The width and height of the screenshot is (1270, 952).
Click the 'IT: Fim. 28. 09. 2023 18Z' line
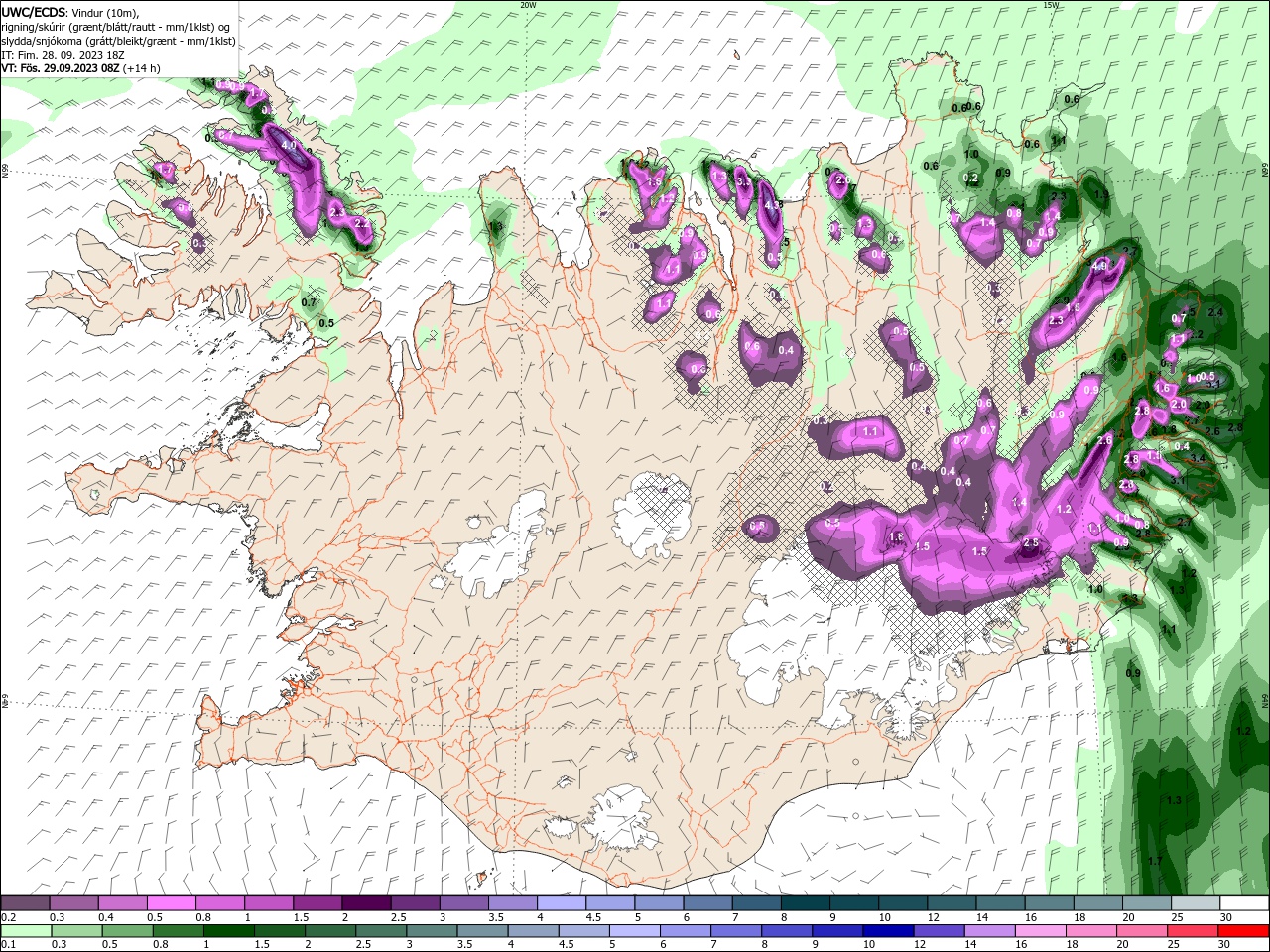click(x=61, y=55)
